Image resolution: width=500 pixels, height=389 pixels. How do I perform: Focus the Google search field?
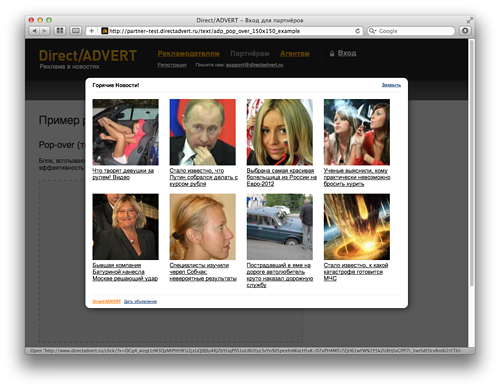[411, 31]
